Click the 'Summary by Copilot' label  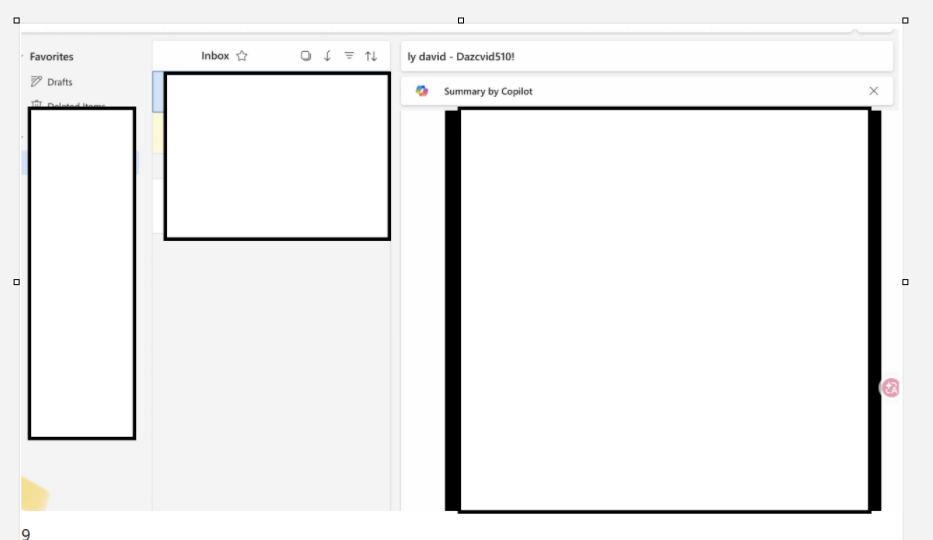[x=488, y=91]
